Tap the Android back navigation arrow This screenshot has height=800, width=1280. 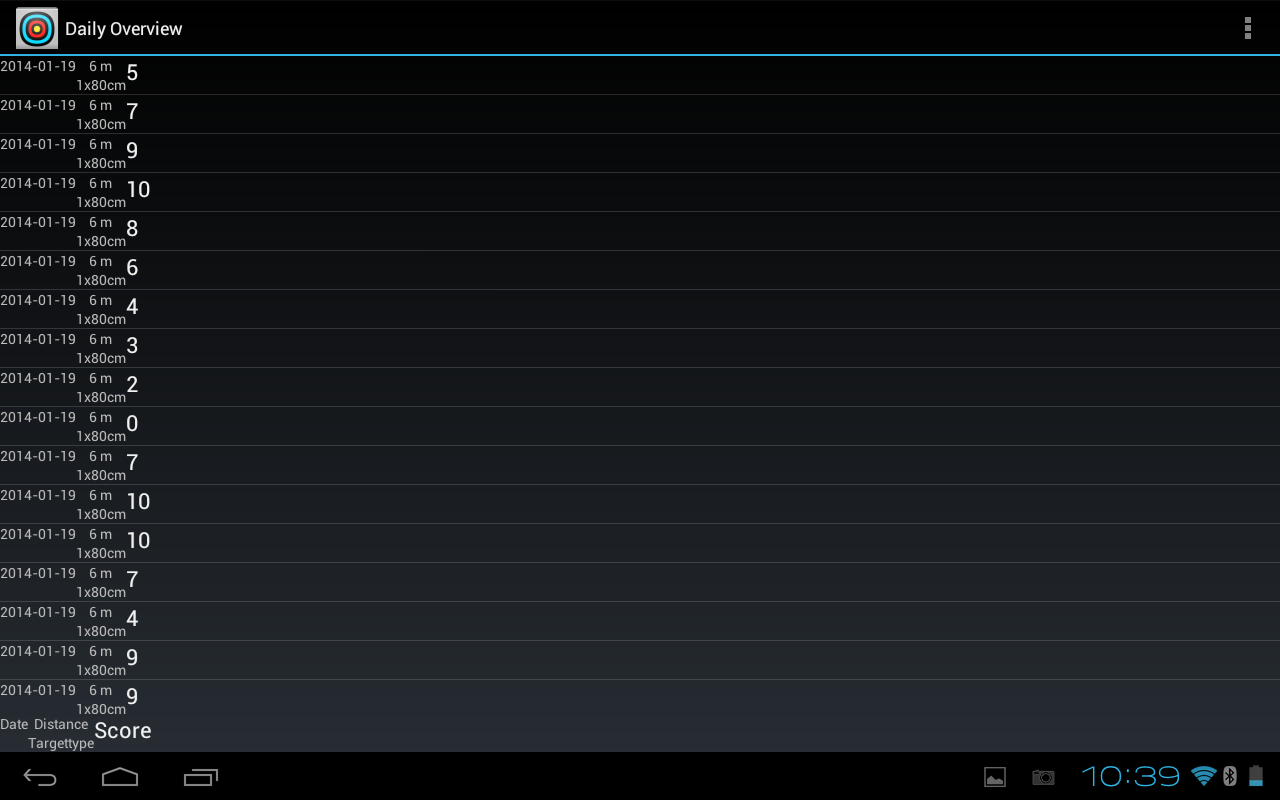click(40, 777)
